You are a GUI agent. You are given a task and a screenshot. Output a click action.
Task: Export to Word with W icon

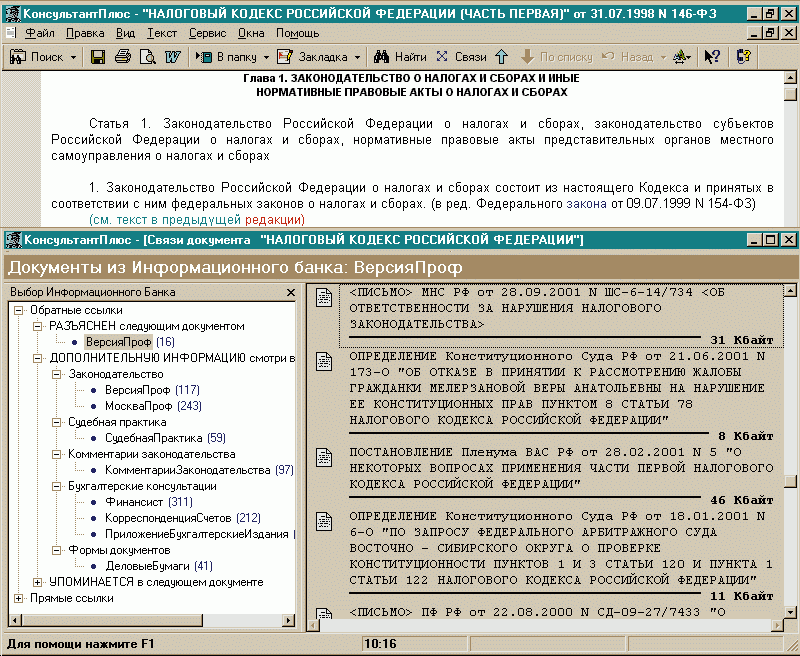pos(172,57)
